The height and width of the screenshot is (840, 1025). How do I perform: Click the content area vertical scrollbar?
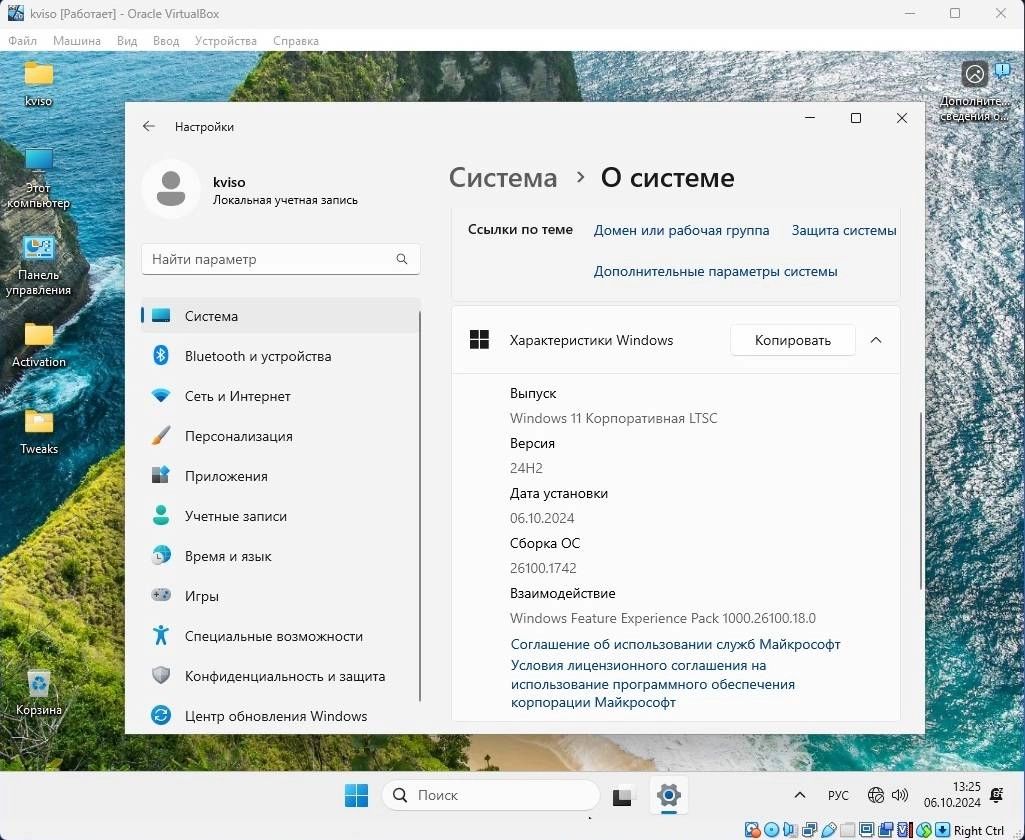920,500
